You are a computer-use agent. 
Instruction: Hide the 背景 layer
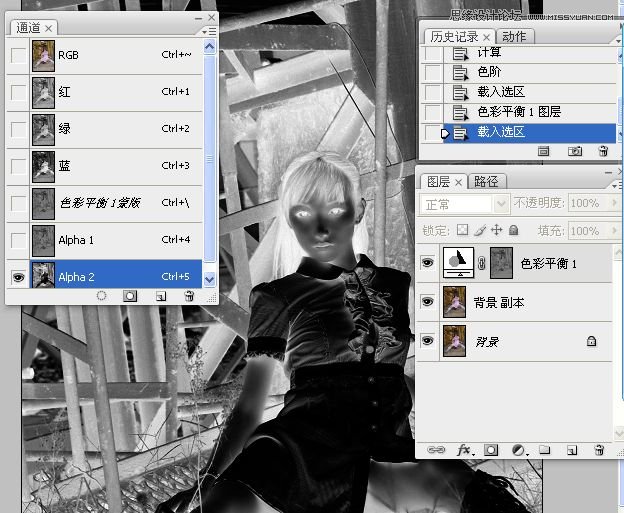(x=428, y=341)
